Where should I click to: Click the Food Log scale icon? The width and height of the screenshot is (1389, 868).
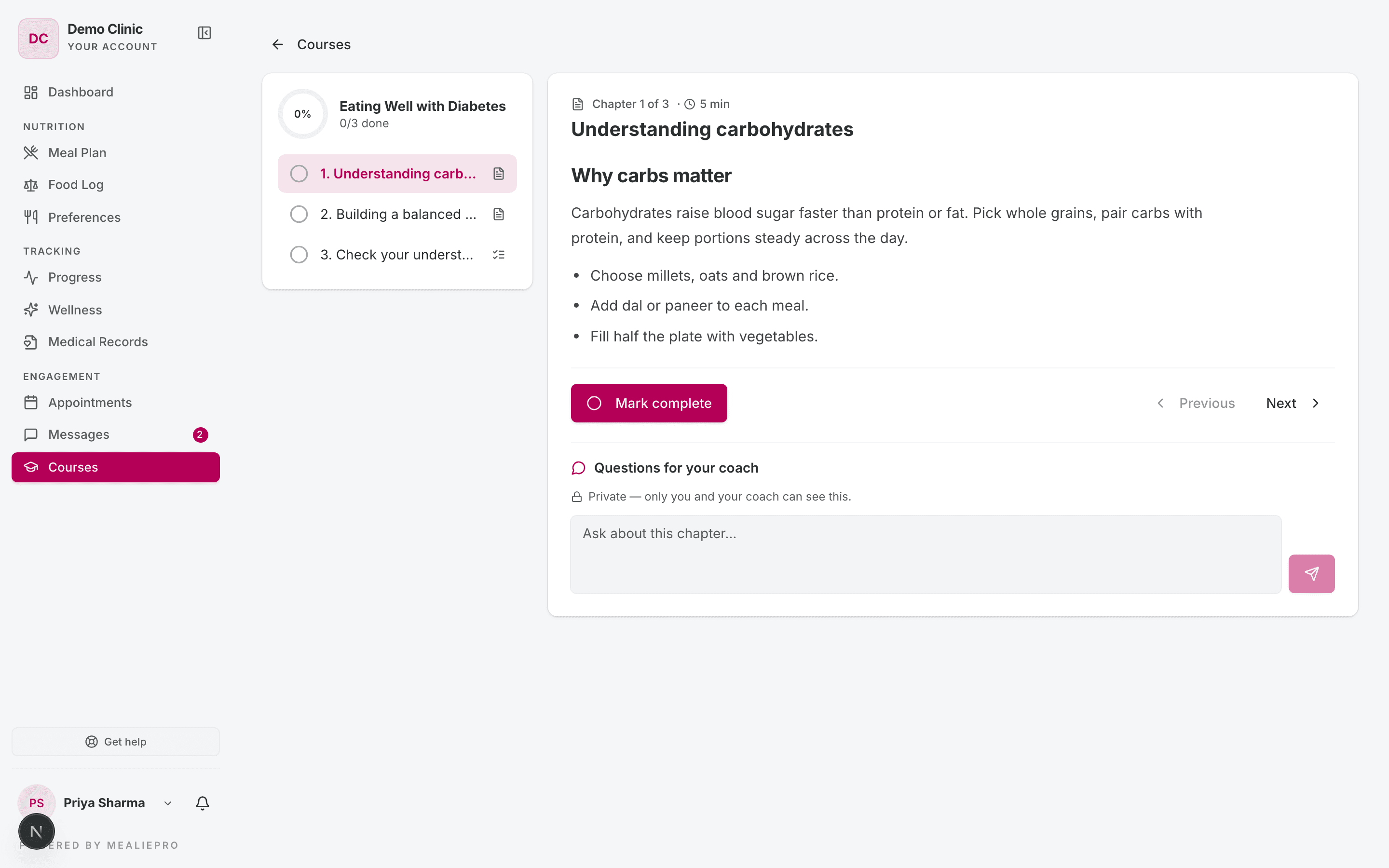click(31, 185)
